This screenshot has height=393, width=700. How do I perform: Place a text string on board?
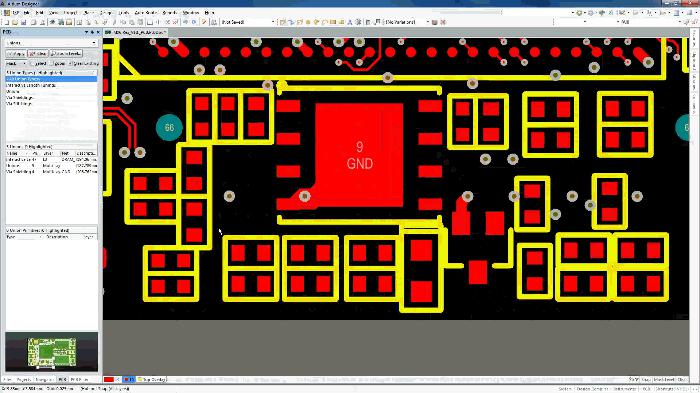point(350,22)
